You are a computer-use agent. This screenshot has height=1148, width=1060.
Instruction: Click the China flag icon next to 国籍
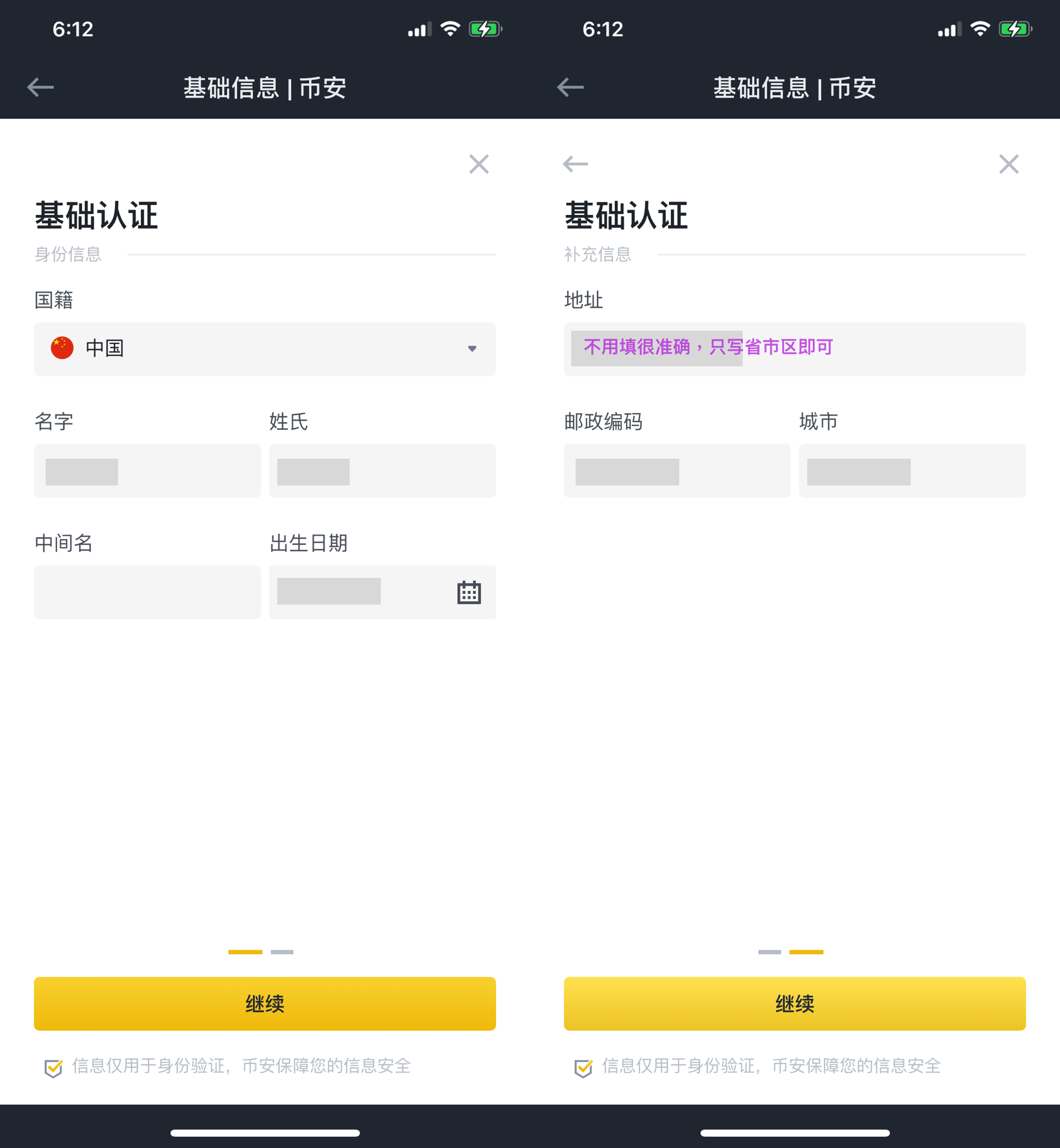point(61,347)
